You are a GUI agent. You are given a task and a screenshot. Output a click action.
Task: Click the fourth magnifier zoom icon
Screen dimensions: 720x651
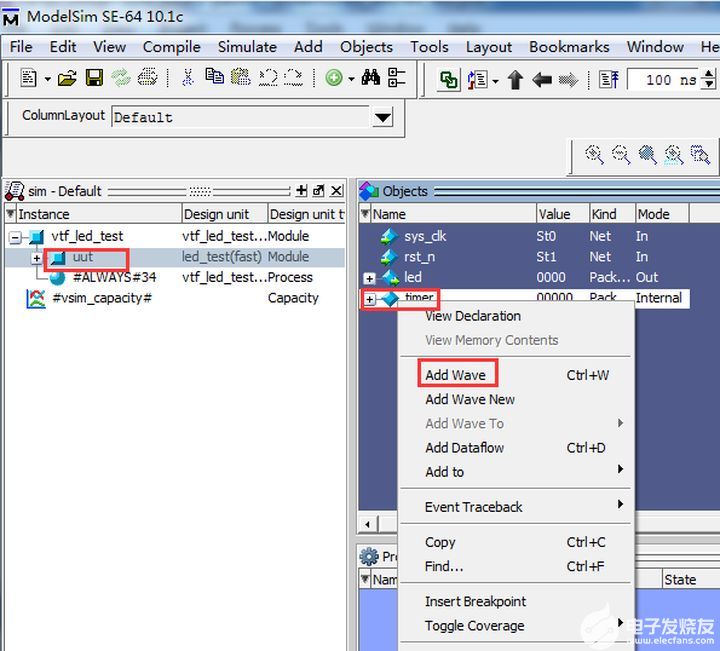coord(674,154)
